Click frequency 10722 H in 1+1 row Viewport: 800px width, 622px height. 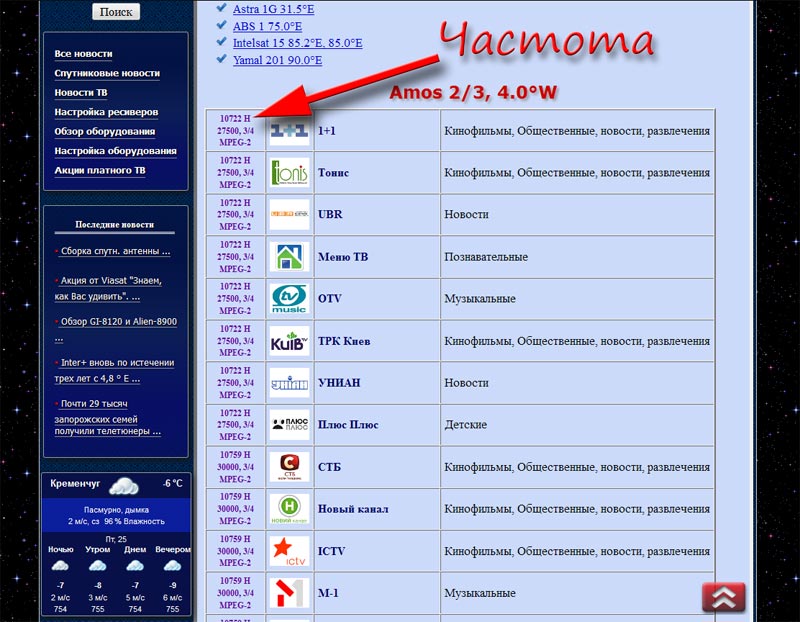(235, 119)
